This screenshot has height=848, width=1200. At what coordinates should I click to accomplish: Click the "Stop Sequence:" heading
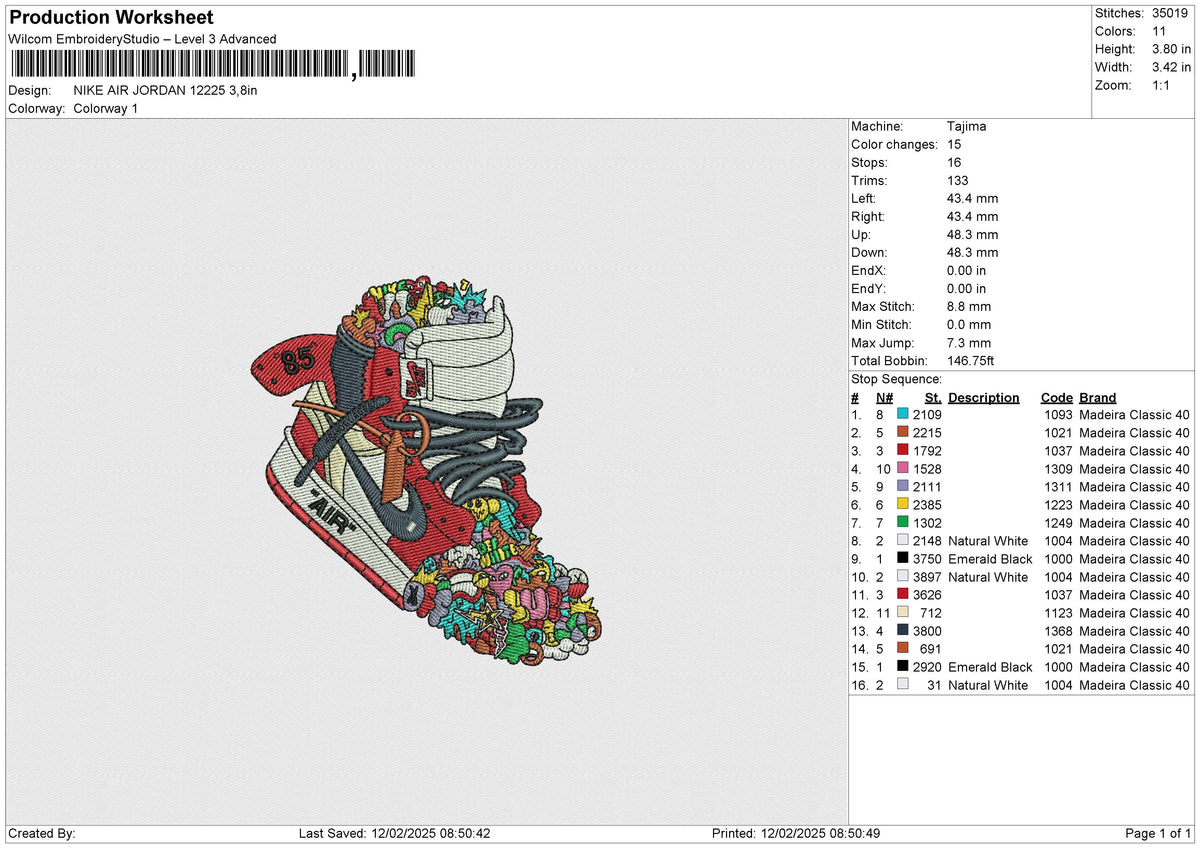pyautogui.click(x=896, y=379)
